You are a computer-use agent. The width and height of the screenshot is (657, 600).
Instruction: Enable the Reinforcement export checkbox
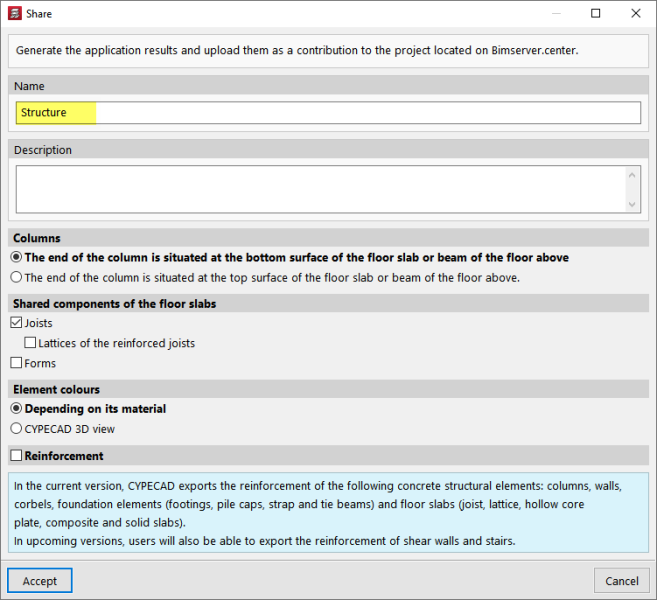pyautogui.click(x=16, y=456)
